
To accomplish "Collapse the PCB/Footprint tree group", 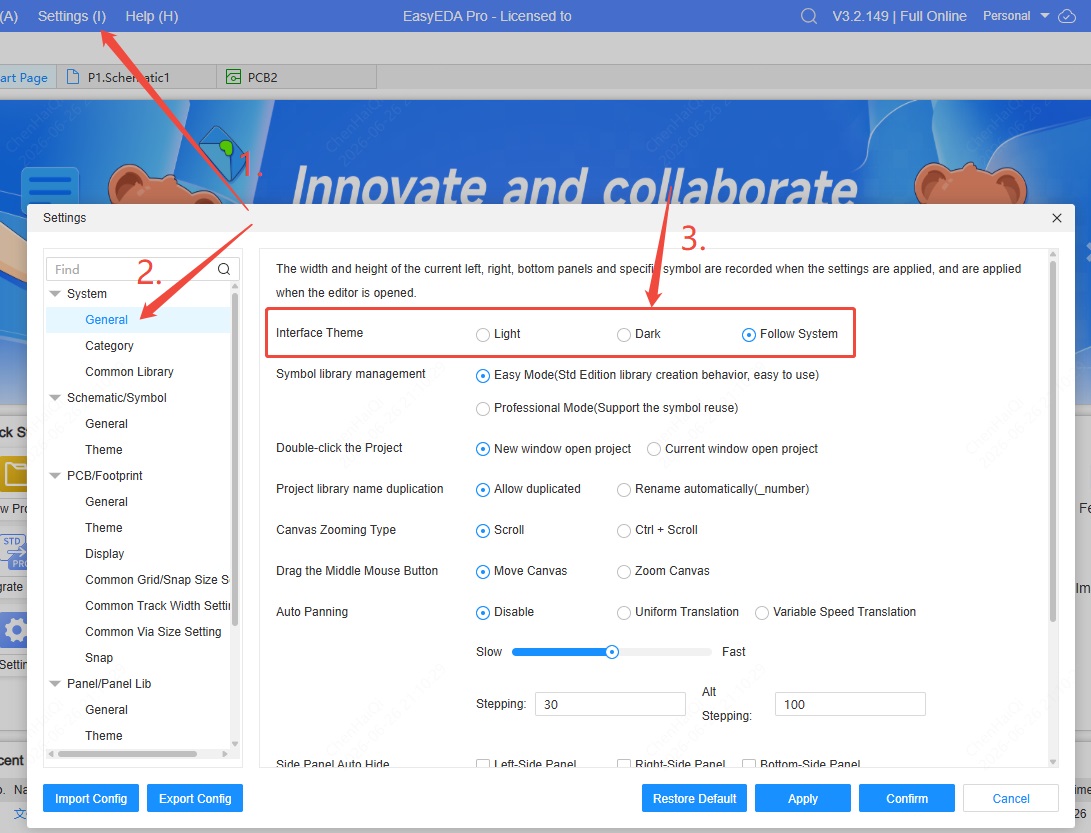I will click(x=55, y=475).
